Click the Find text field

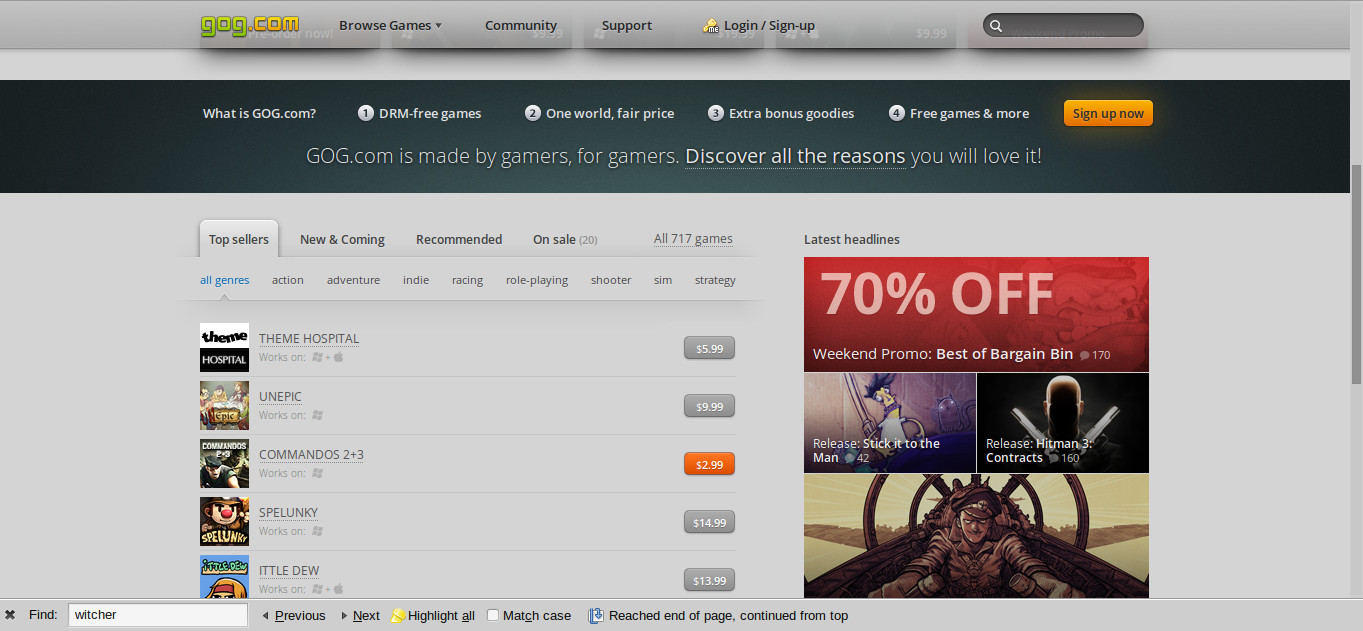[158, 615]
